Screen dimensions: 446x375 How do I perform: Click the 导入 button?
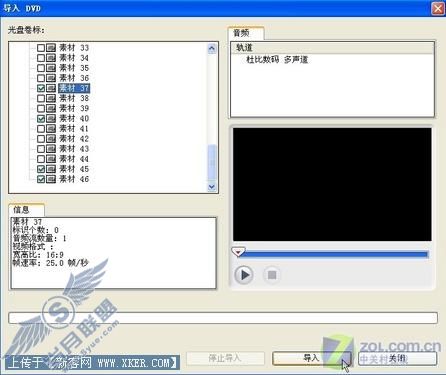312,358
